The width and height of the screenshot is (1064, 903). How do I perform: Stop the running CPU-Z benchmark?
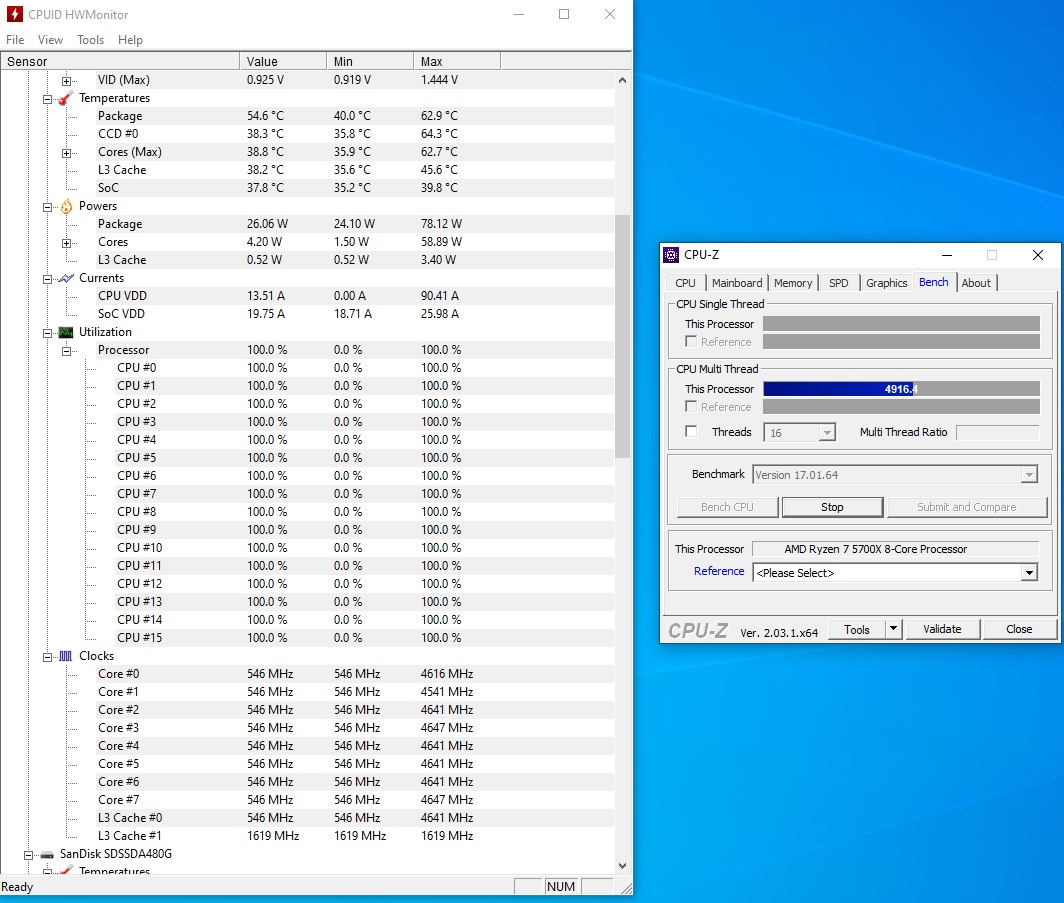tap(832, 507)
